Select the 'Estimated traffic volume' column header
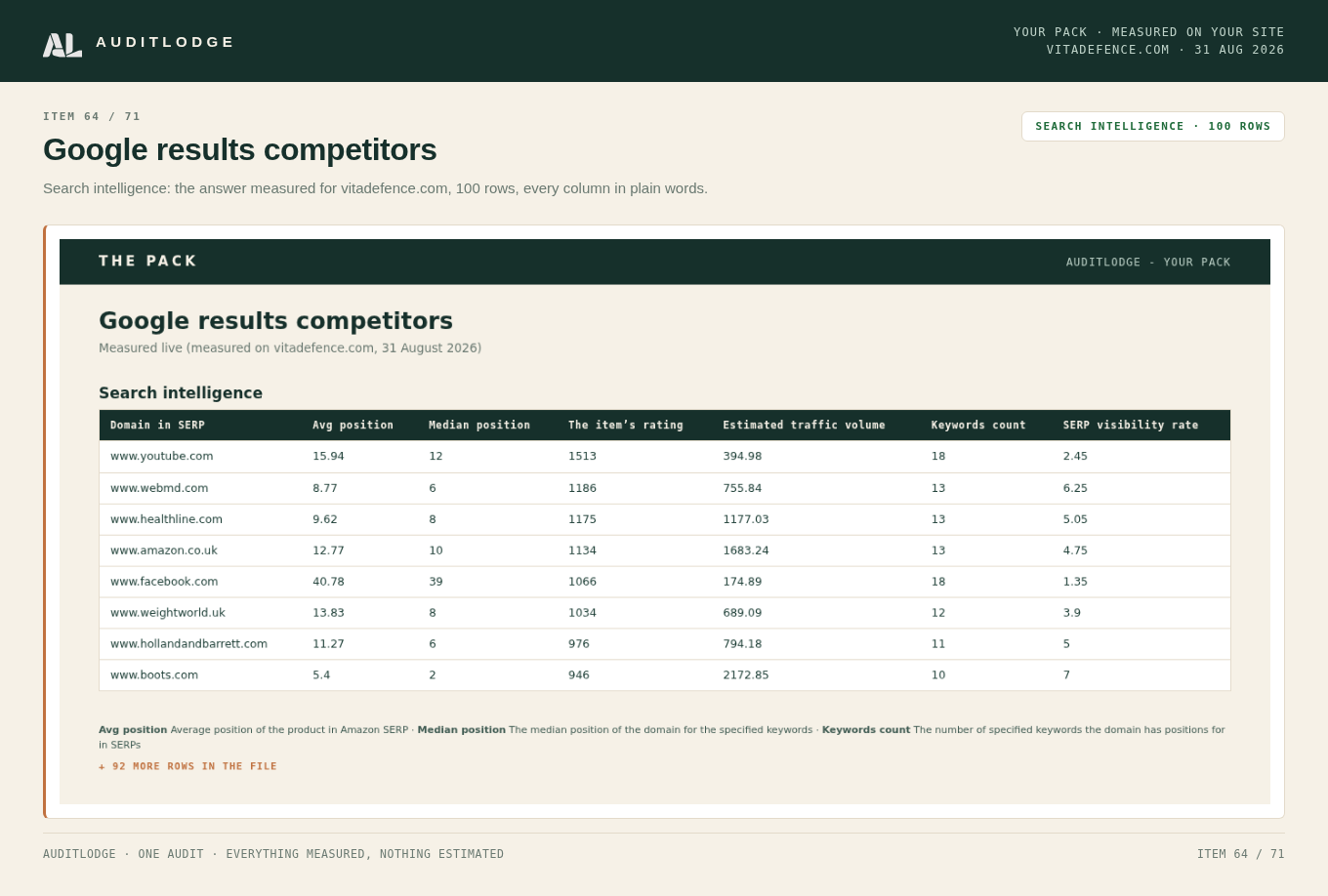Viewport: 1328px width, 896px height. (x=804, y=426)
